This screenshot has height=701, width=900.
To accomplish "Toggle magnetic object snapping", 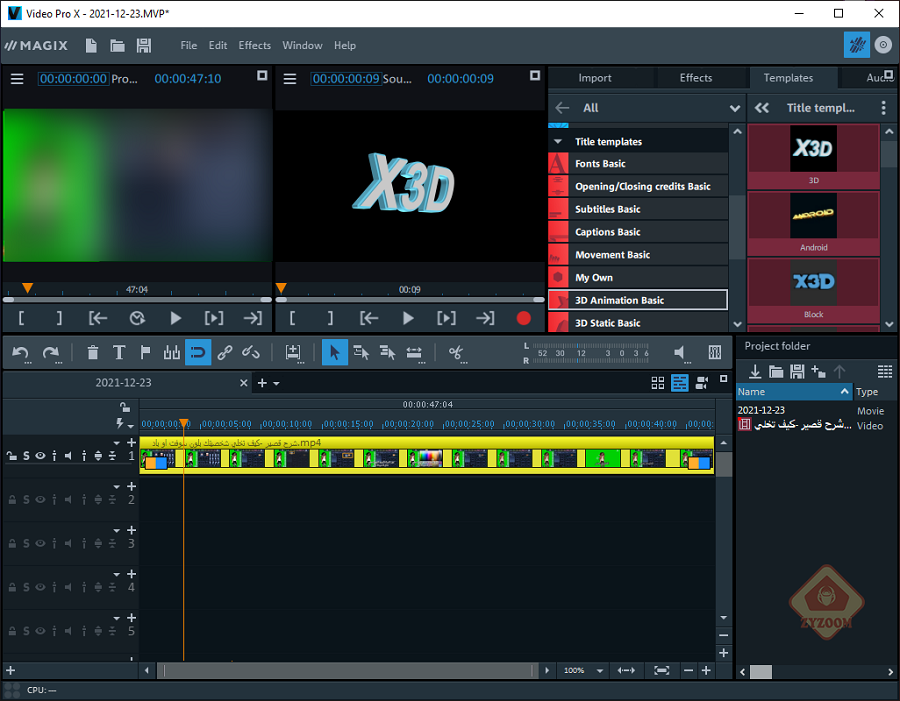I will click(x=198, y=353).
